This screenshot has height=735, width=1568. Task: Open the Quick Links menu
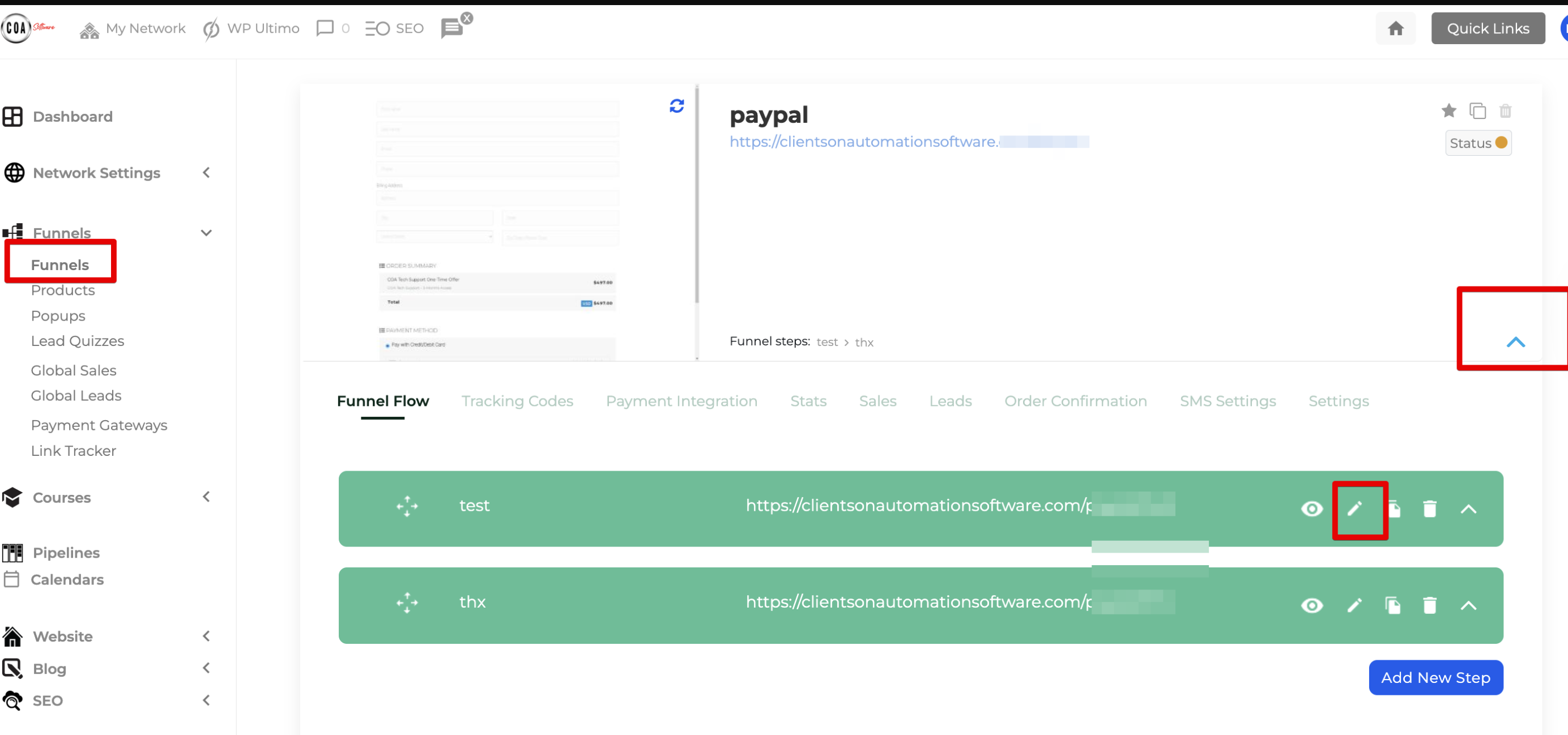1488,28
